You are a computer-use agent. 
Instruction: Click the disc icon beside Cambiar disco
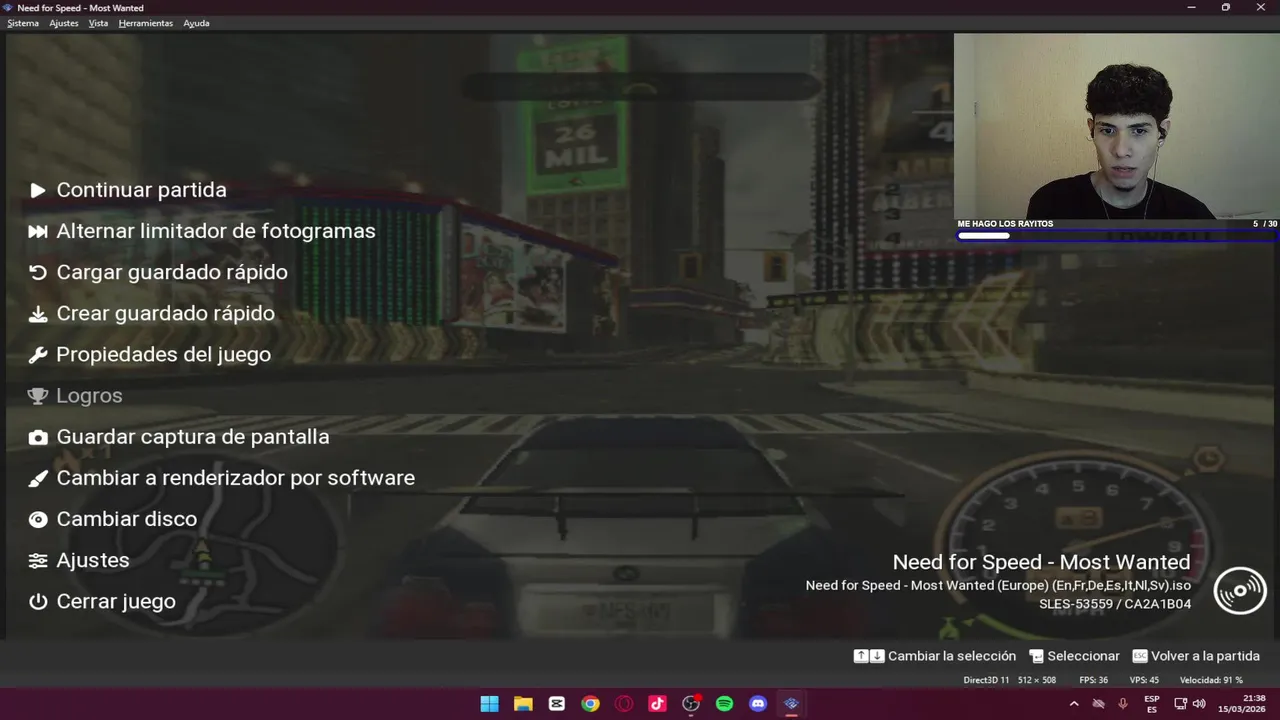38,519
